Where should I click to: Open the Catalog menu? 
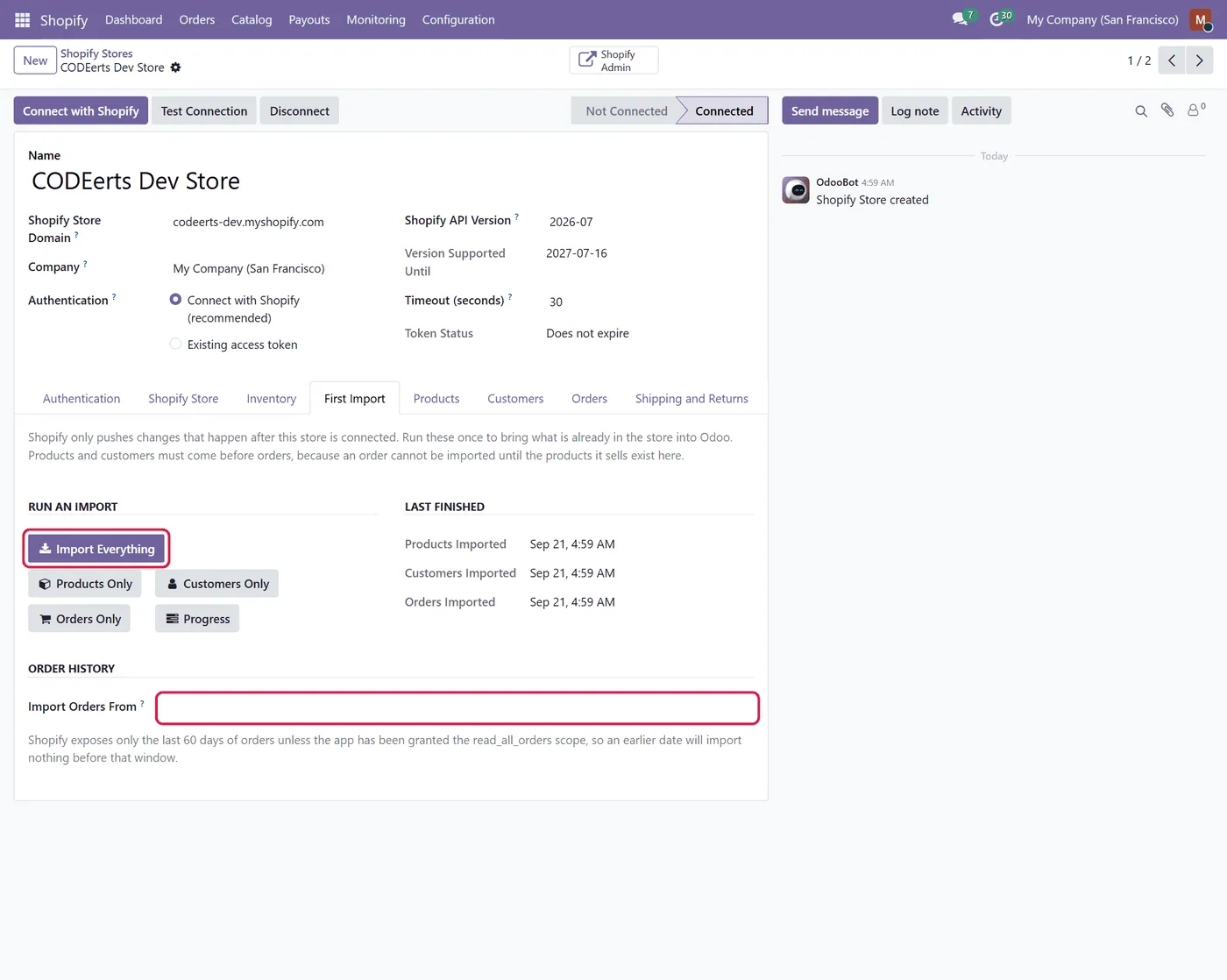252,19
